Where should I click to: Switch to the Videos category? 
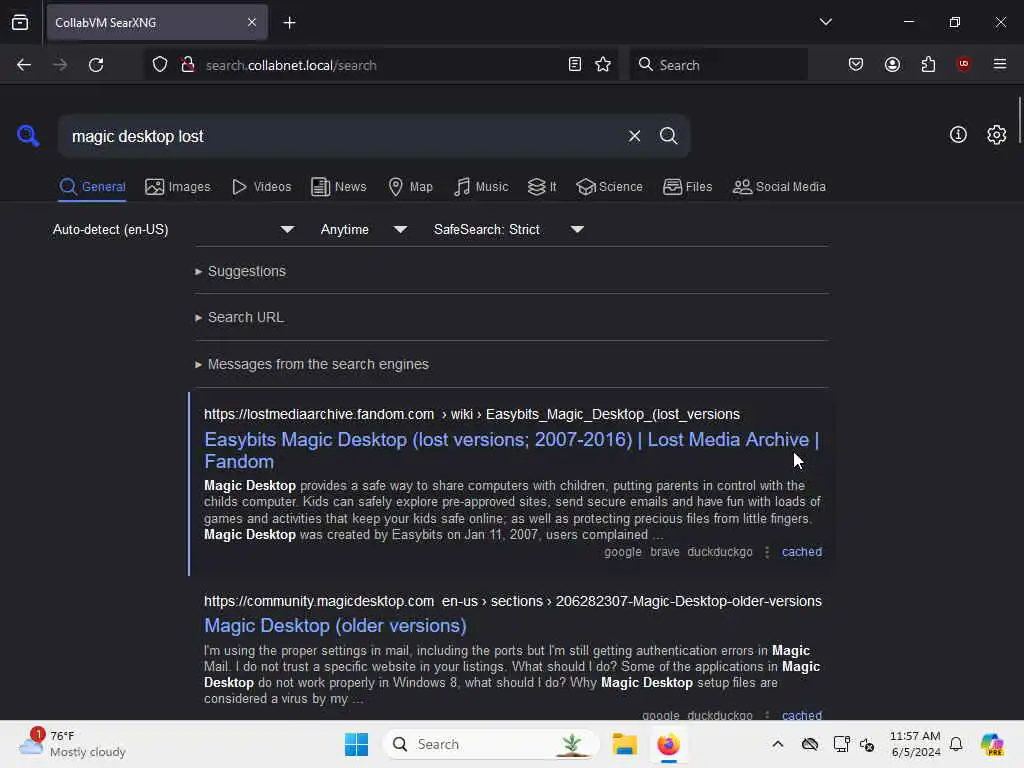point(262,187)
